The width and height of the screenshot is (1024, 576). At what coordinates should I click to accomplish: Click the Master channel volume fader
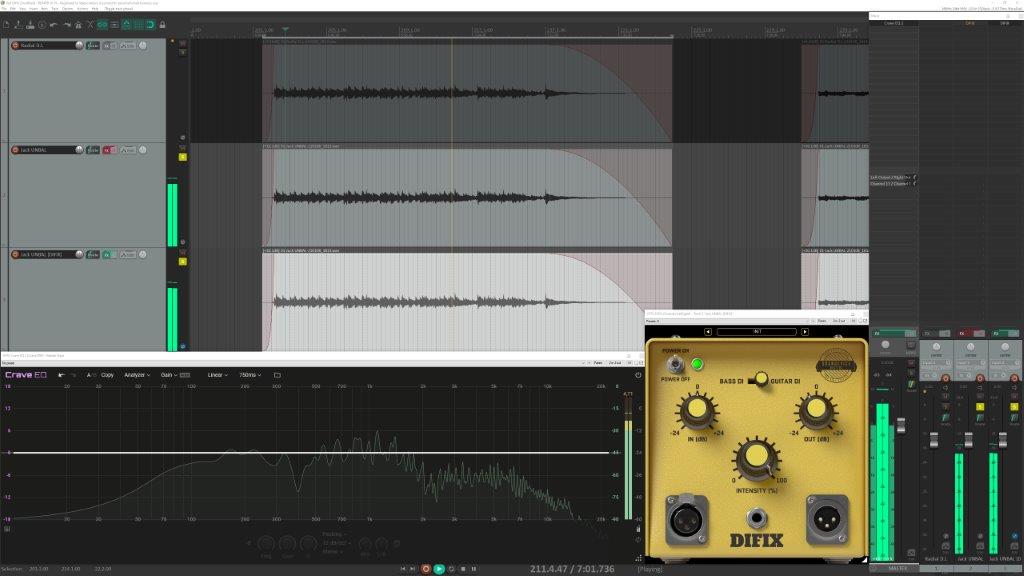pyautogui.click(x=900, y=425)
